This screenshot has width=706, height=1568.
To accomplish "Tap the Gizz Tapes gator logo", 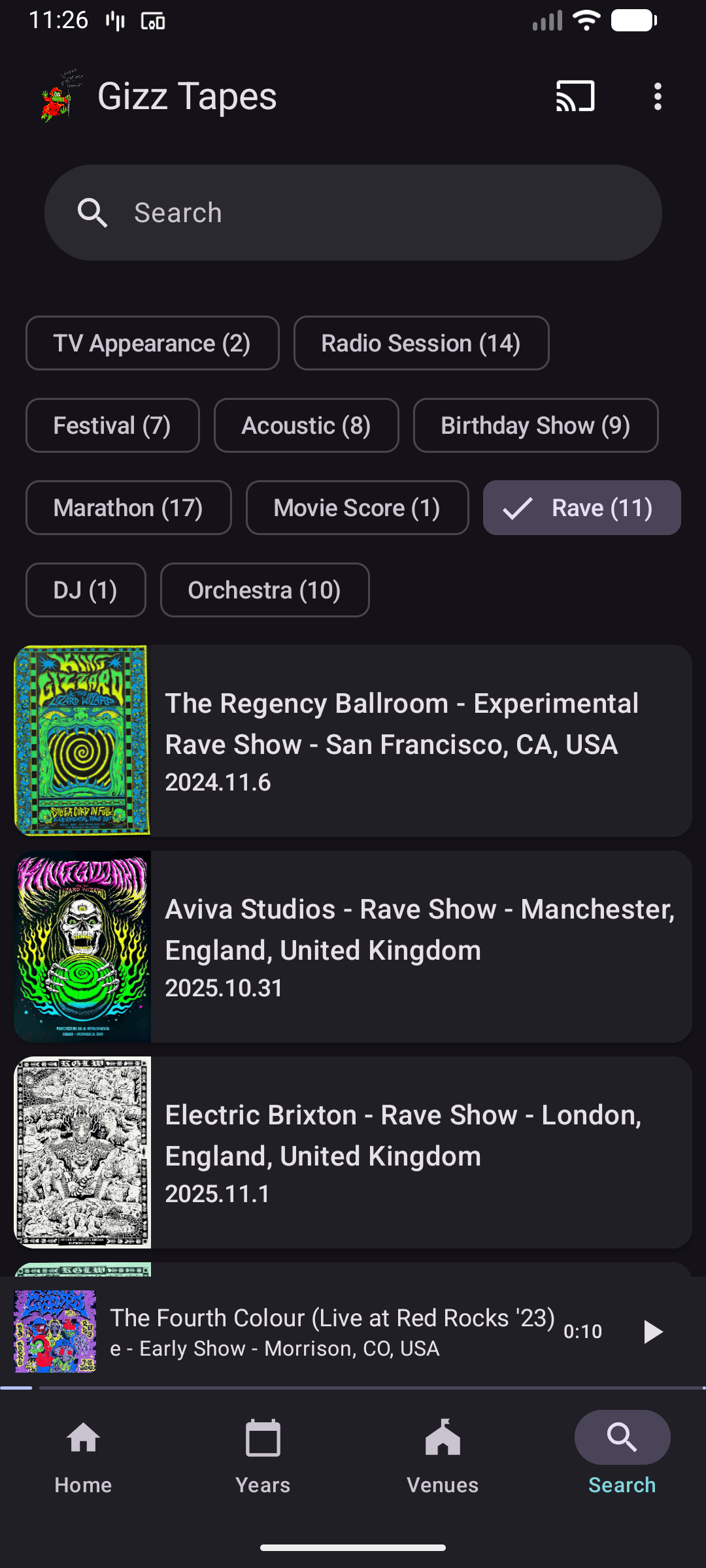I will (x=61, y=97).
